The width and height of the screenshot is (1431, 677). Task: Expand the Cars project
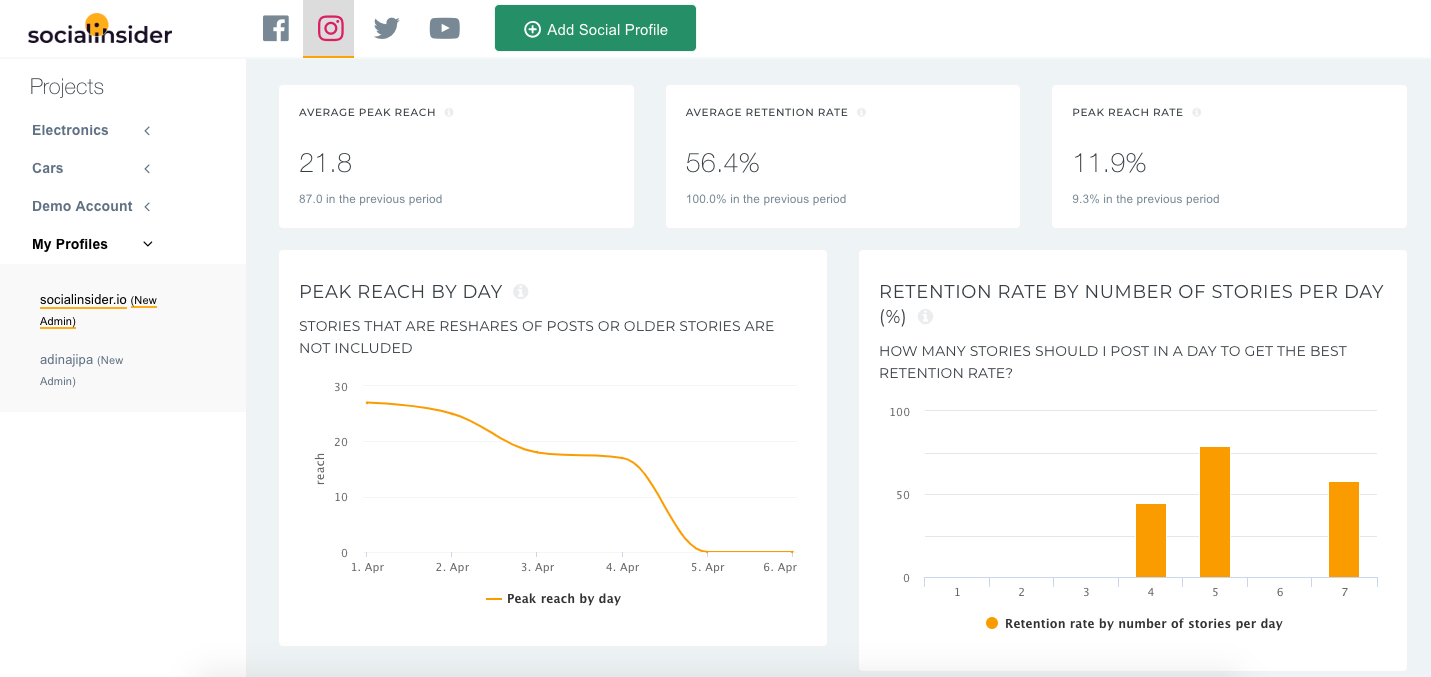point(92,168)
